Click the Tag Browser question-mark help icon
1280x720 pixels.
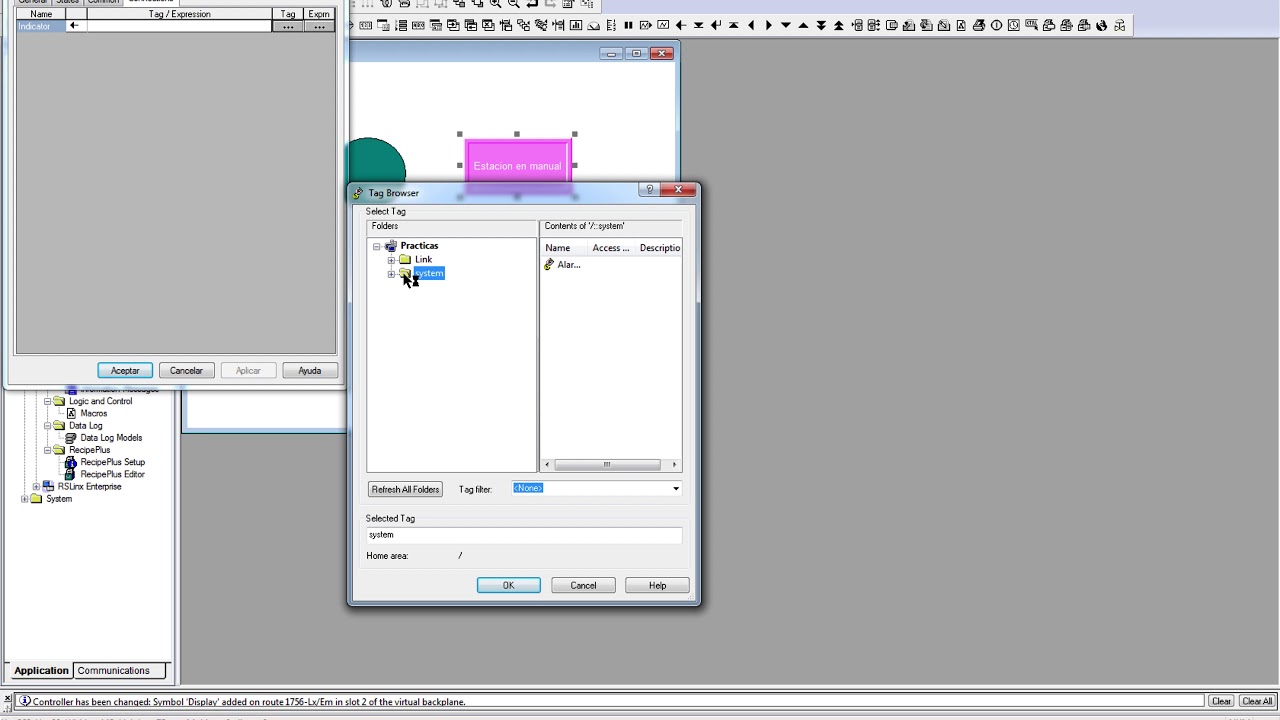point(649,190)
